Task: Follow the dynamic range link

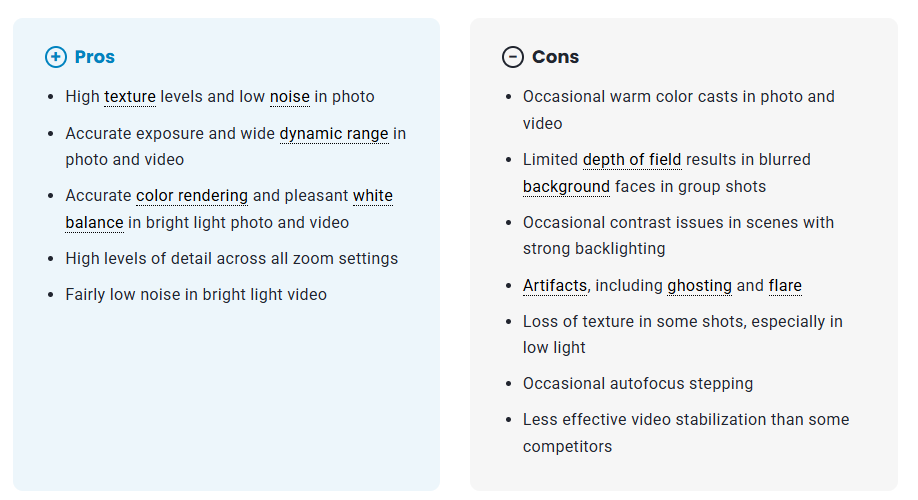Action: (x=333, y=133)
